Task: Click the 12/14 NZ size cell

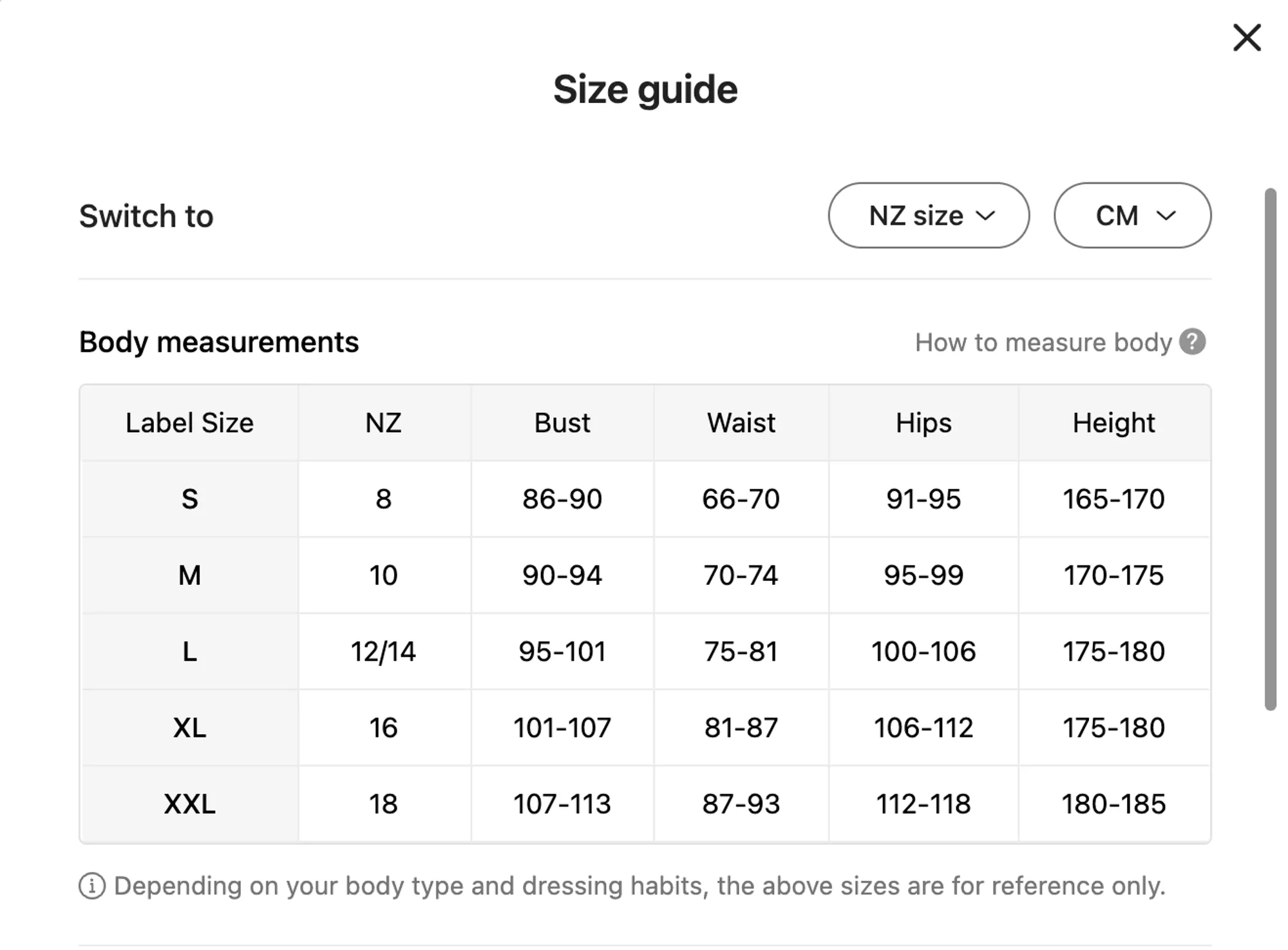Action: point(383,652)
